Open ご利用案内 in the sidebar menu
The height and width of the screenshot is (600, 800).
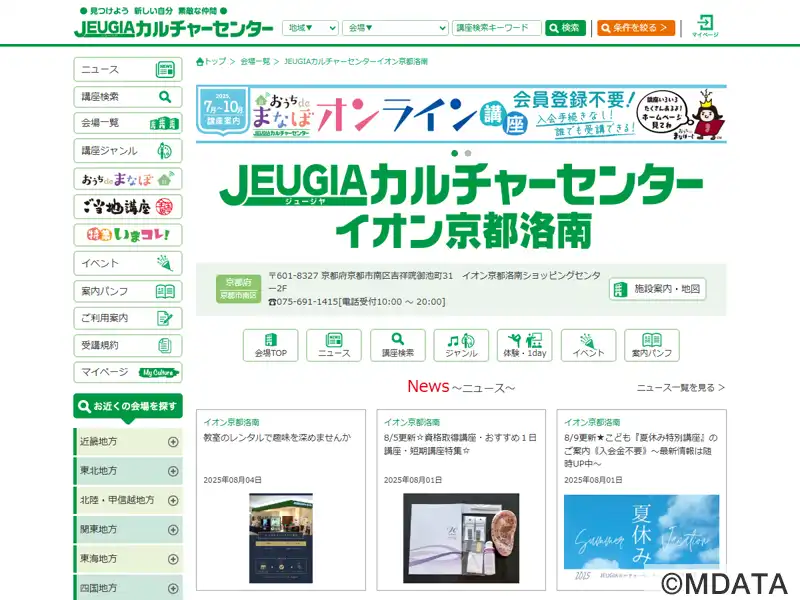pyautogui.click(x=128, y=318)
